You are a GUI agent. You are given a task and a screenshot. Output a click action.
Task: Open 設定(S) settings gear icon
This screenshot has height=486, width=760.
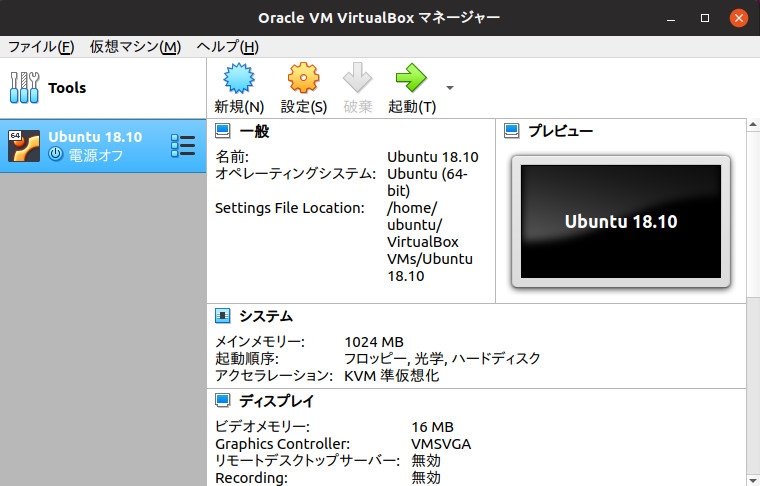(x=303, y=78)
